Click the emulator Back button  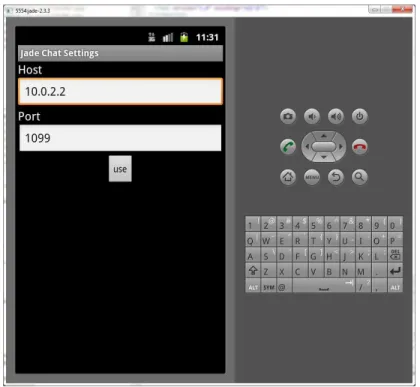[x=336, y=177]
